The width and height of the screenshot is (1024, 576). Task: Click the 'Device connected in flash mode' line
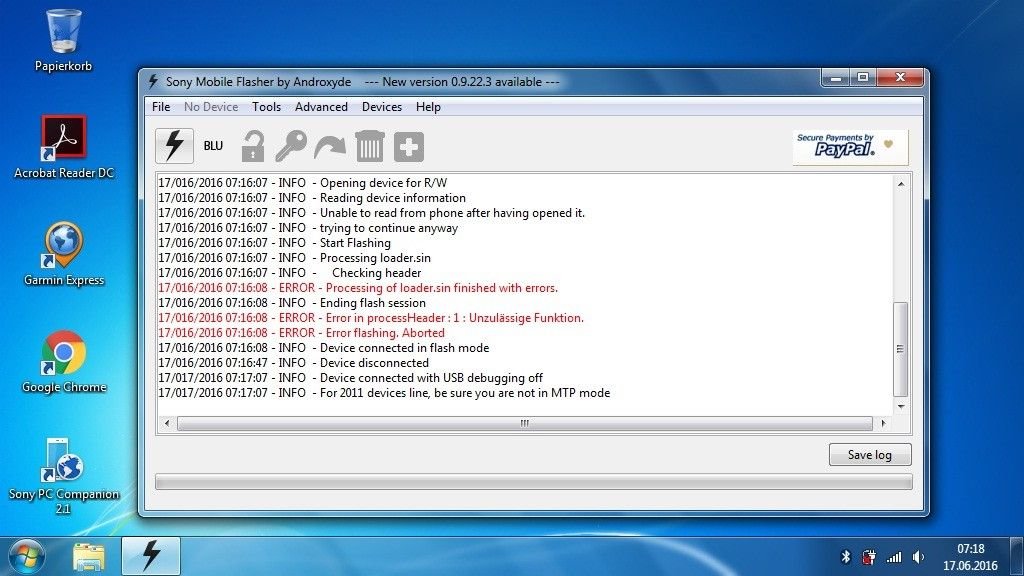[x=323, y=348]
